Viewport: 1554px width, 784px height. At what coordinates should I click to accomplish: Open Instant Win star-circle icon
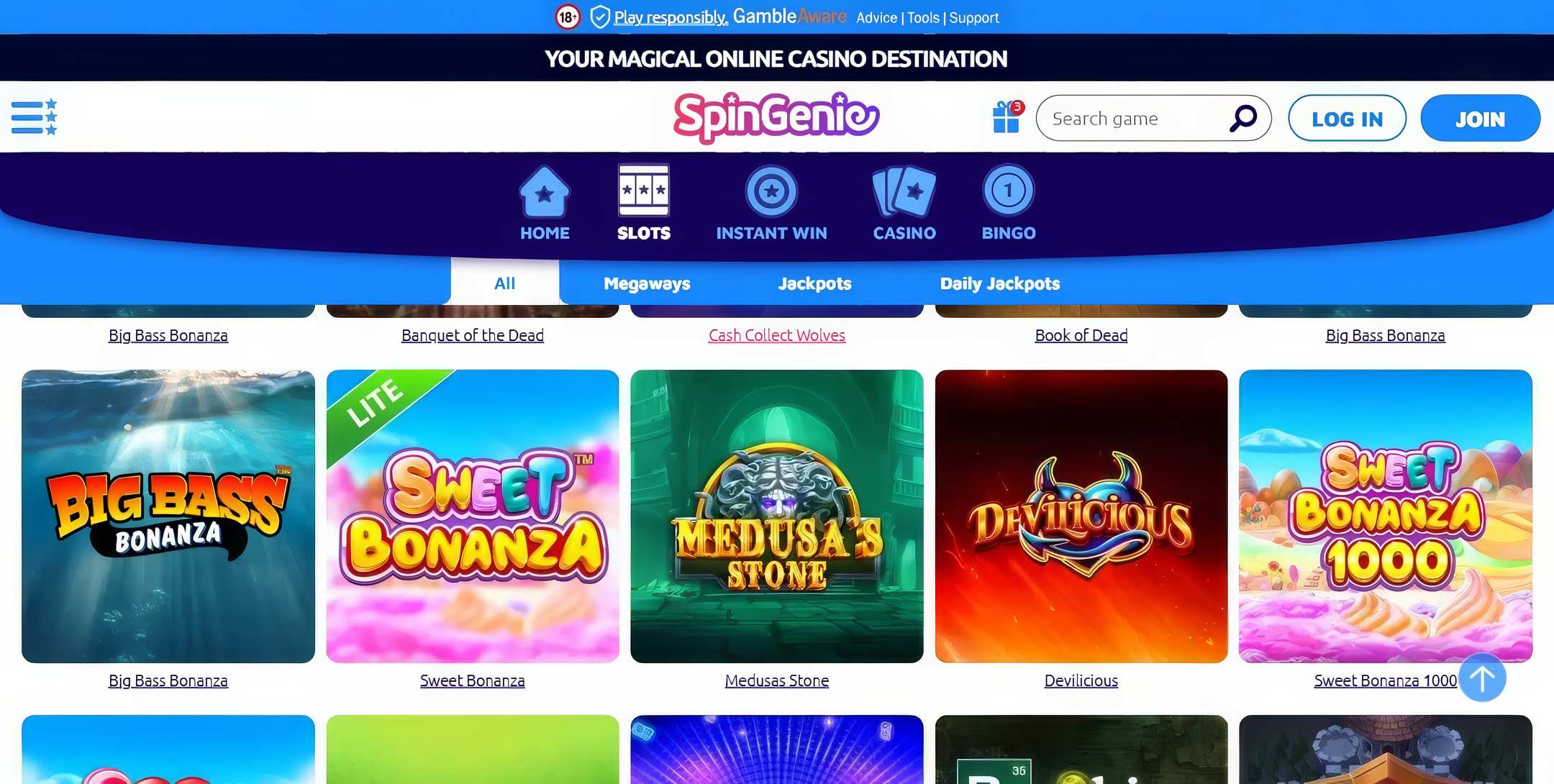tap(771, 191)
